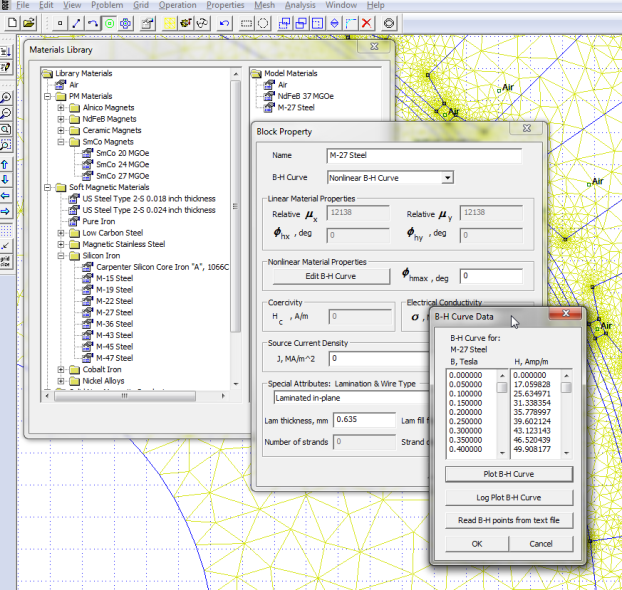The height and width of the screenshot is (590, 622).
Task: Click the red X delete icon
Action: pyautogui.click(x=367, y=23)
